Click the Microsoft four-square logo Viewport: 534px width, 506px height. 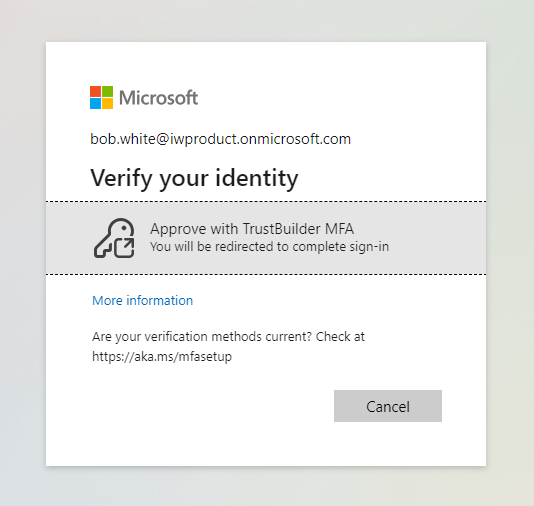[101, 97]
